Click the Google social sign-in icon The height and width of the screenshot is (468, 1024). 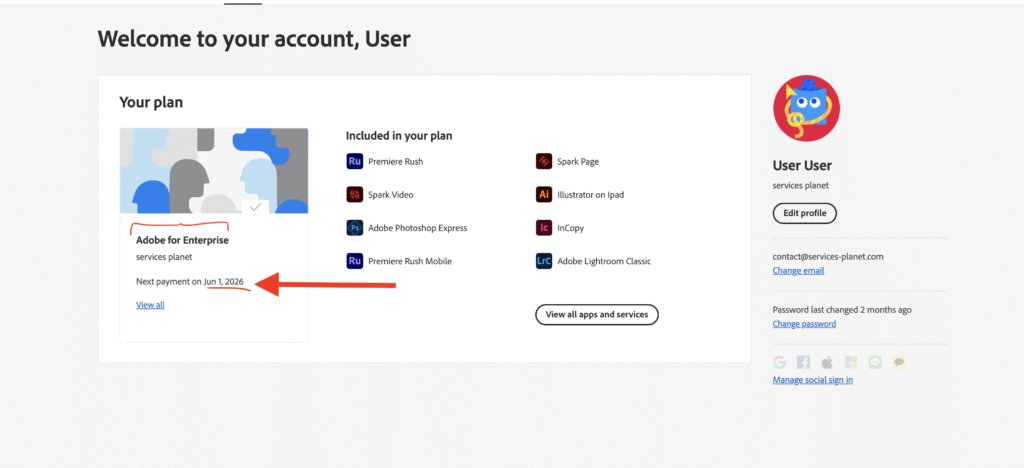click(779, 362)
